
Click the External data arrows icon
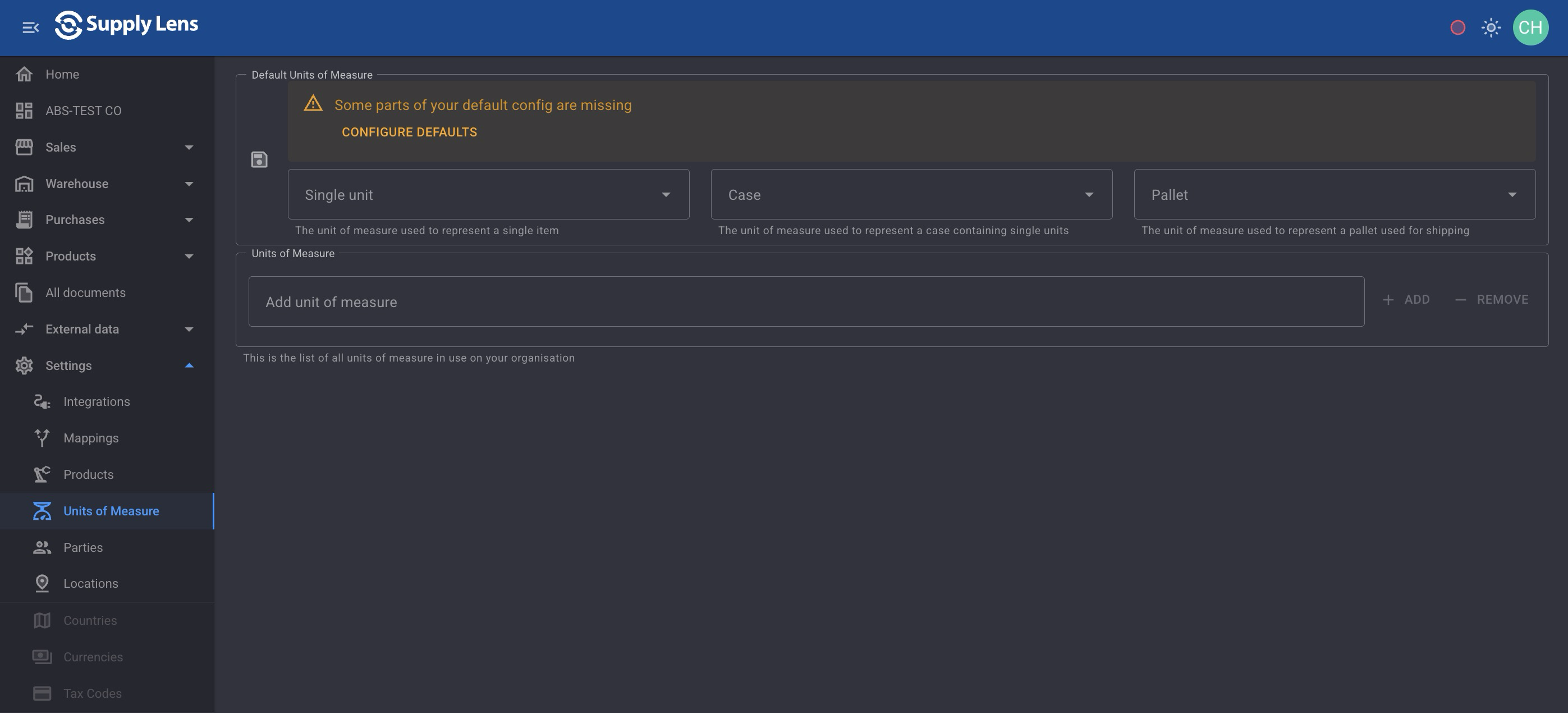tap(24, 330)
